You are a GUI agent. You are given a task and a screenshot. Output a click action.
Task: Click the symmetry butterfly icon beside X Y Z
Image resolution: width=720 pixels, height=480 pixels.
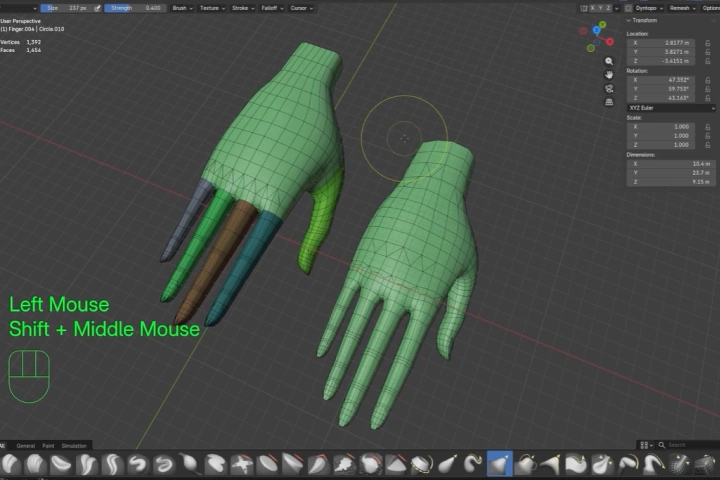pyautogui.click(x=584, y=8)
